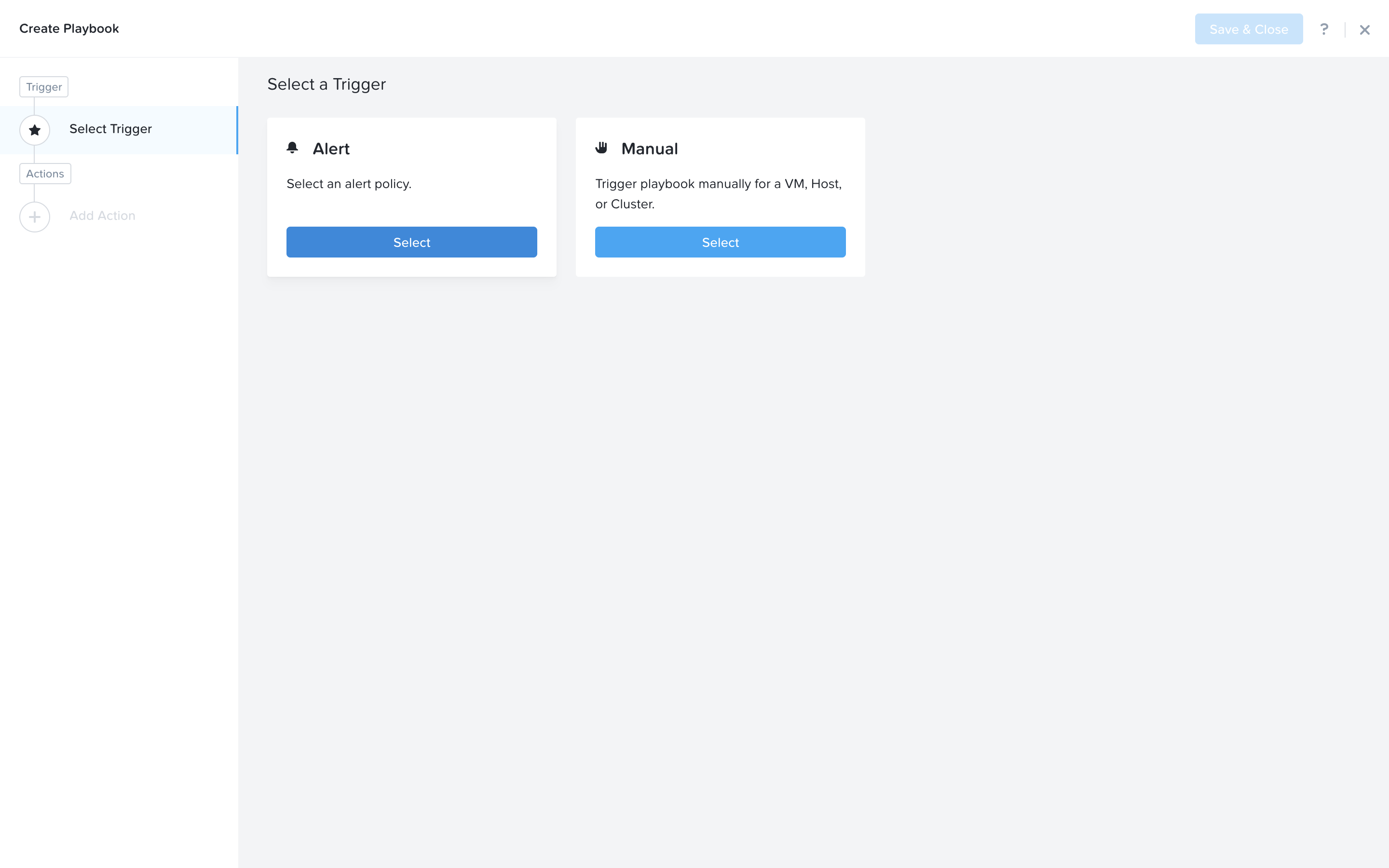Click the Manual hand icon

click(x=601, y=148)
